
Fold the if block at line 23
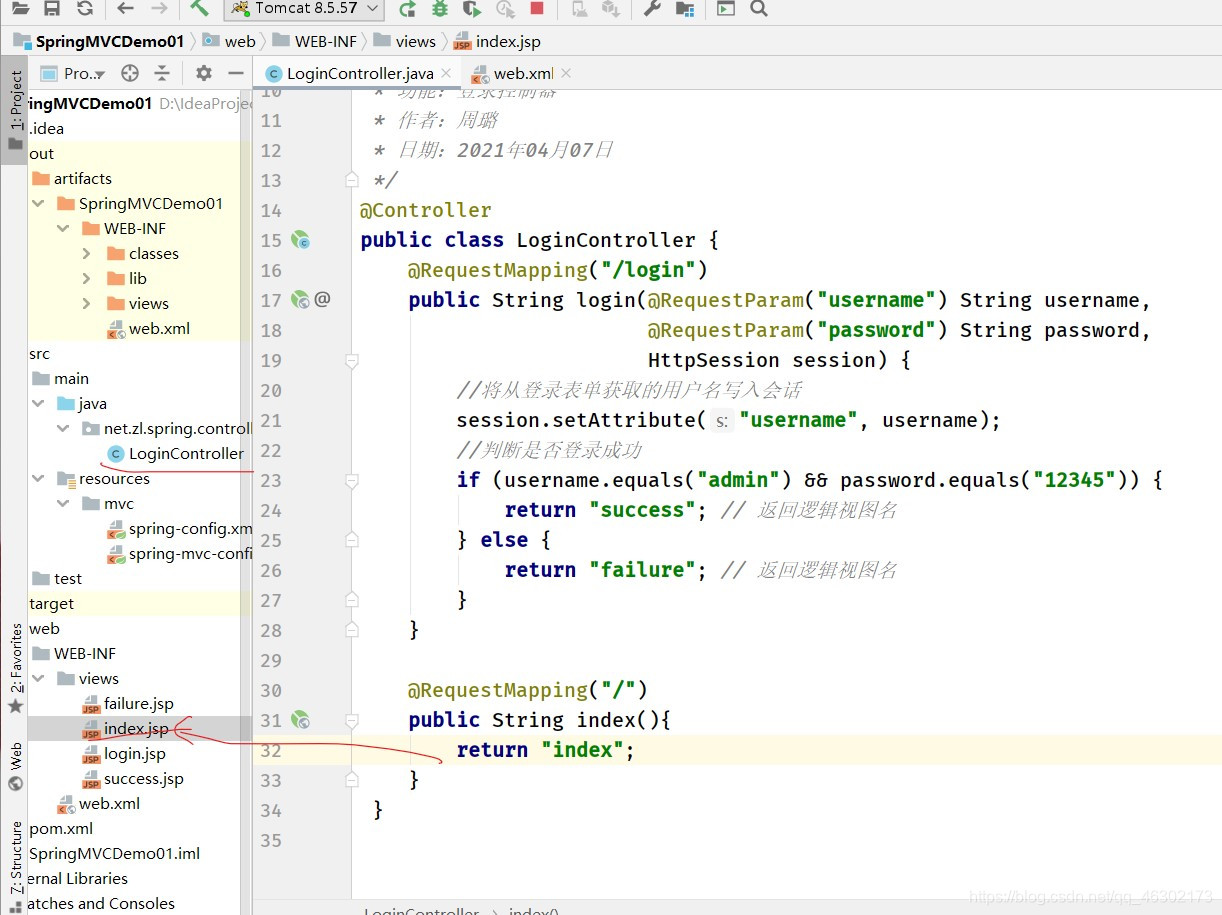(x=351, y=480)
